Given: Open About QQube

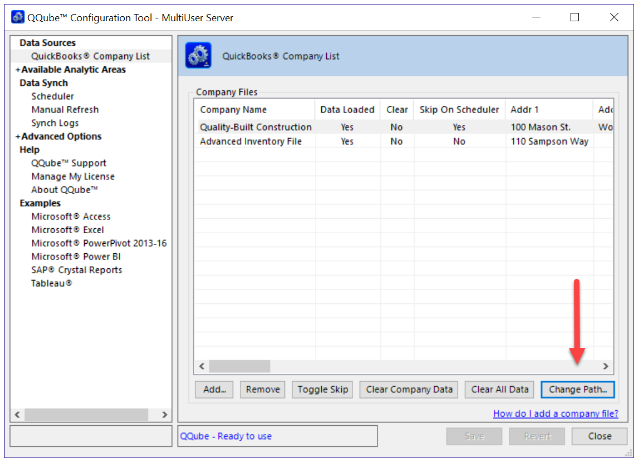Looking at the screenshot, I should click(x=64, y=190).
